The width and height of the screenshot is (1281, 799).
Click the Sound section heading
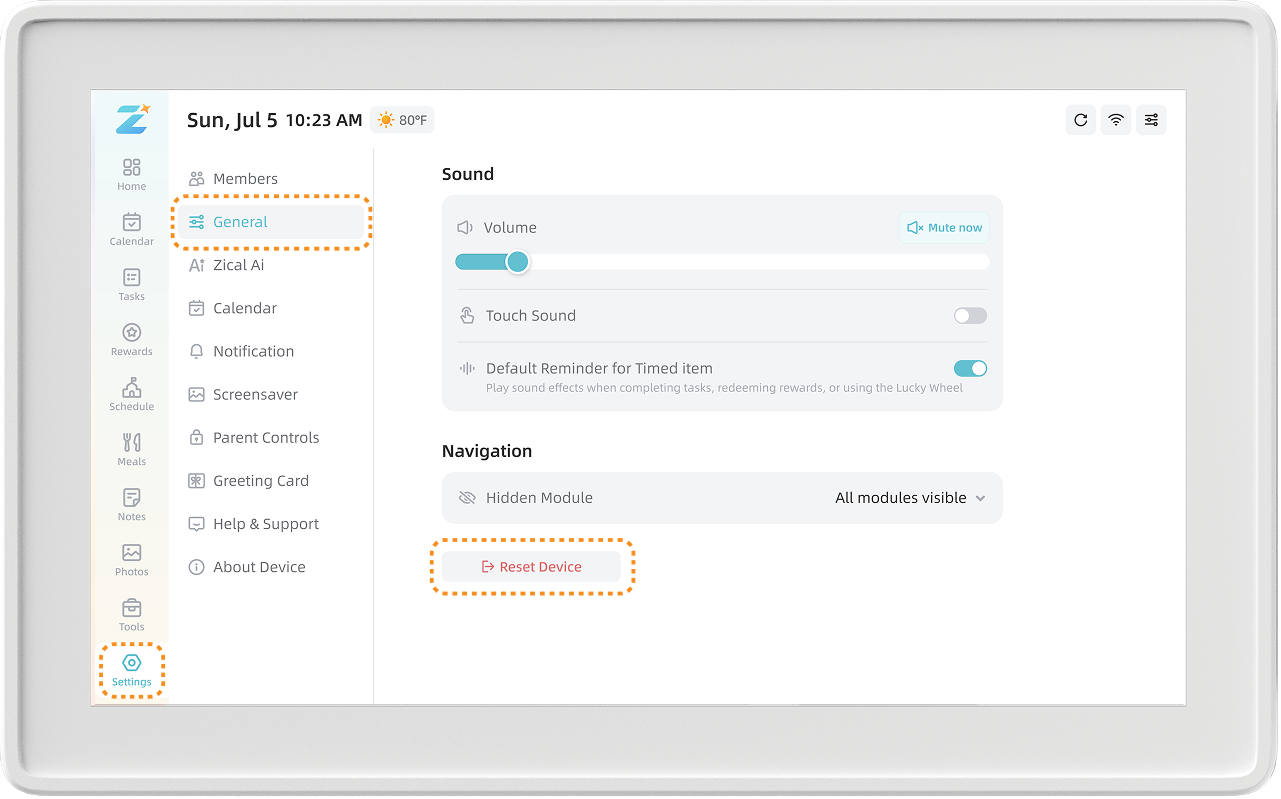tap(468, 174)
